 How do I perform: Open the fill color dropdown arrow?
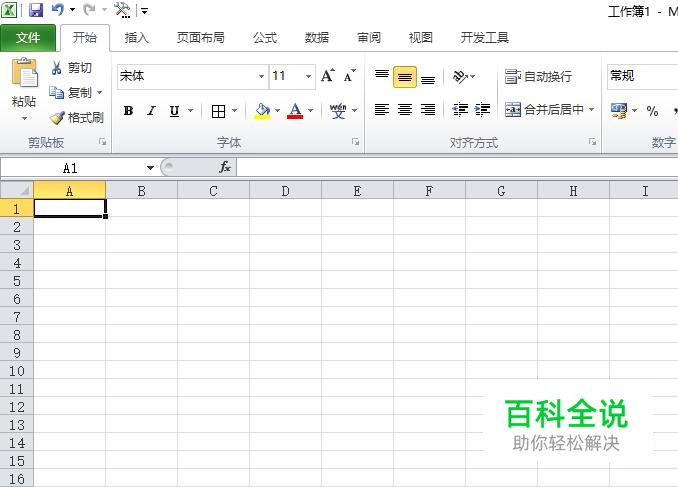click(277, 111)
